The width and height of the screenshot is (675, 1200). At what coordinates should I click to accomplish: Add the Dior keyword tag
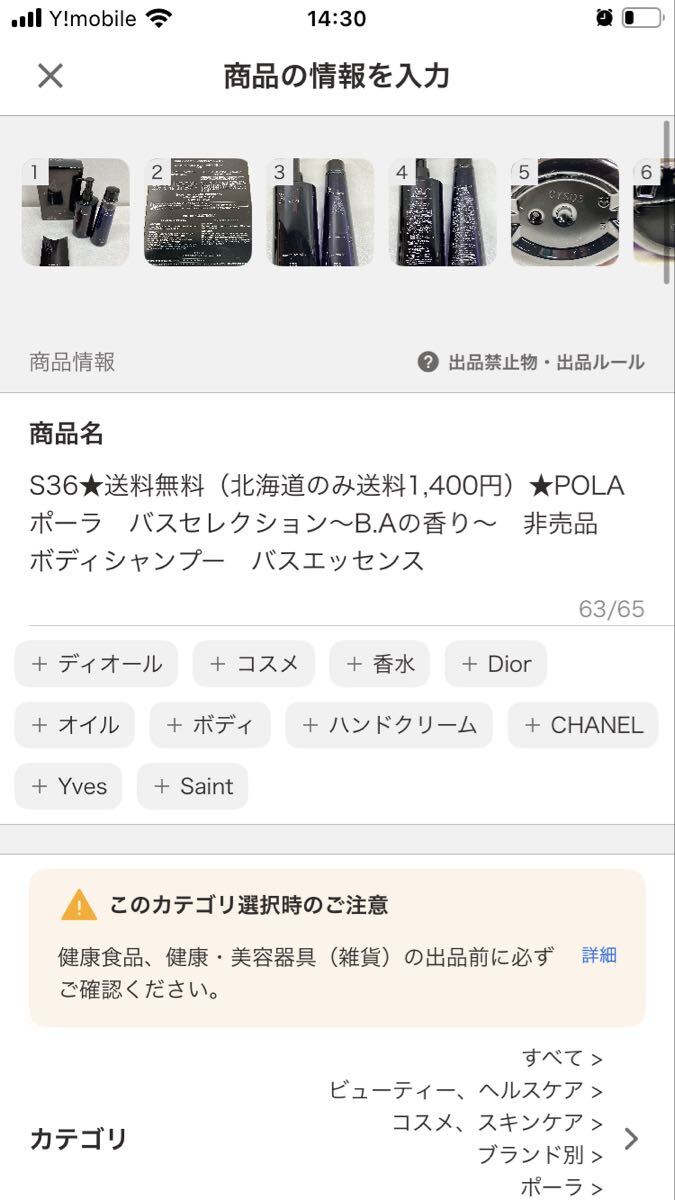tap(496, 664)
